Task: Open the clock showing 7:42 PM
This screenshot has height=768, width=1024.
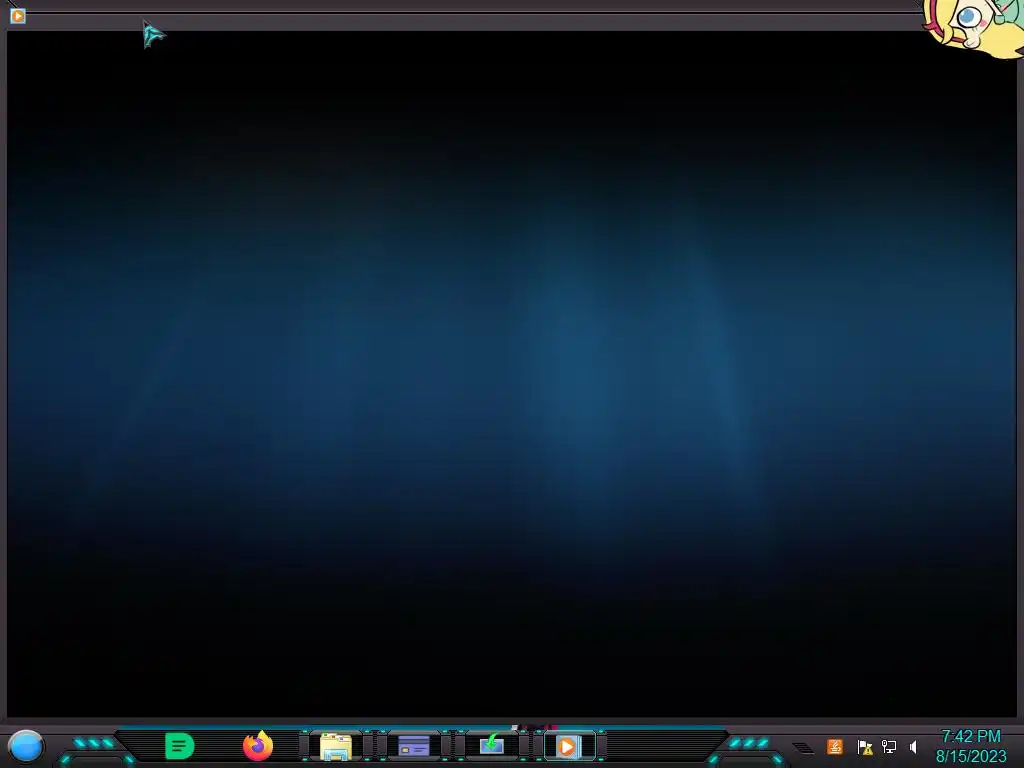Action: 971,737
